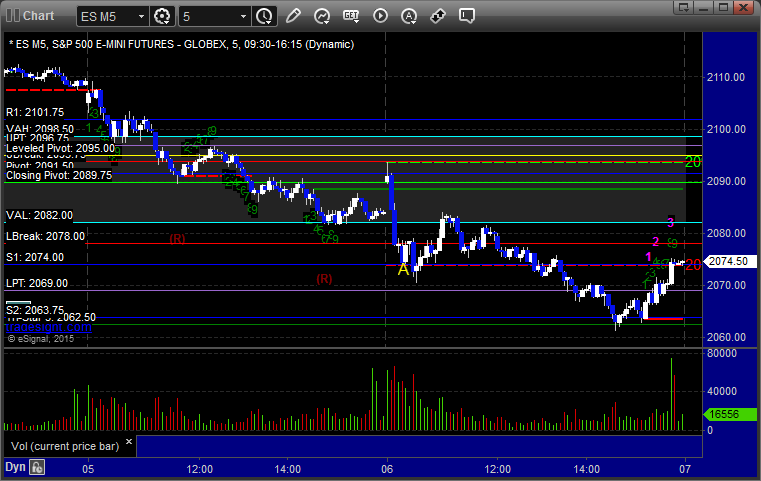This screenshot has height=481, width=761.
Task: Click the bar replay play icon
Action: [x=380, y=17]
